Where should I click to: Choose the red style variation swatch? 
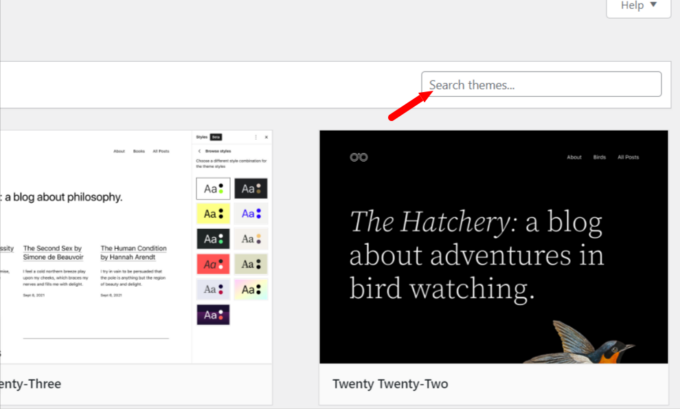click(x=212, y=264)
